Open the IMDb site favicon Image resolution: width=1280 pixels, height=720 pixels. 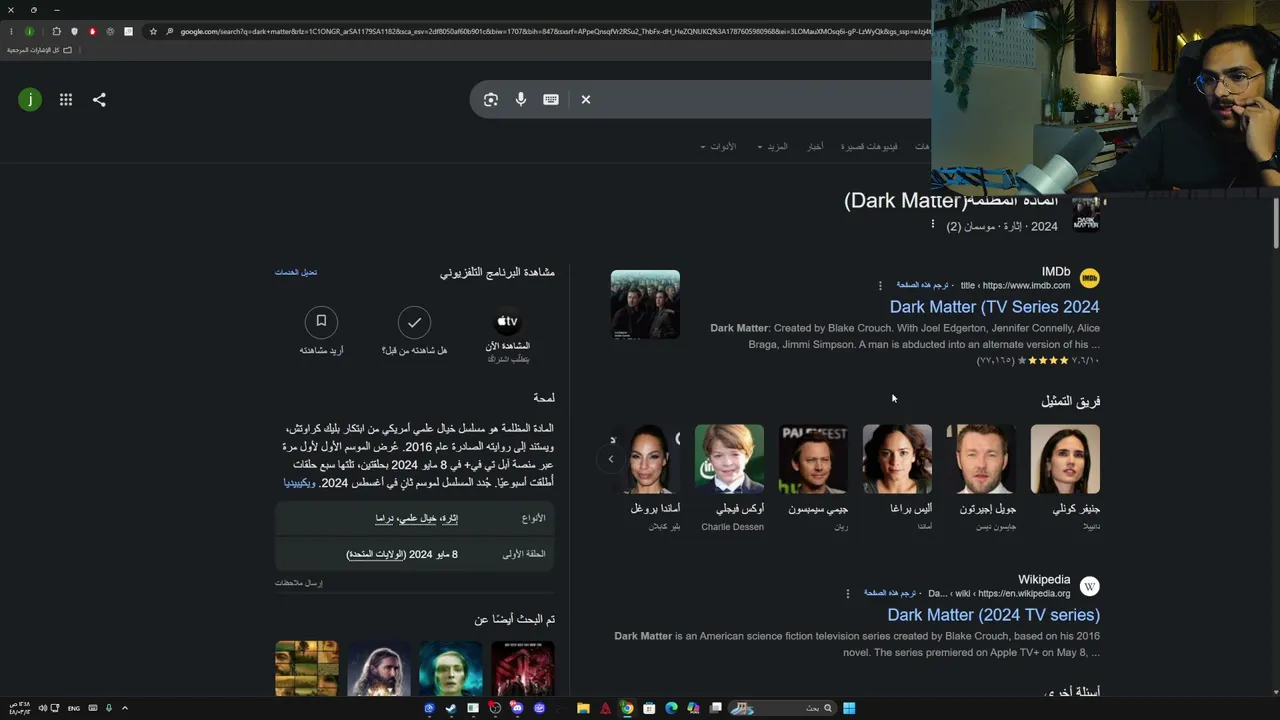click(1090, 279)
